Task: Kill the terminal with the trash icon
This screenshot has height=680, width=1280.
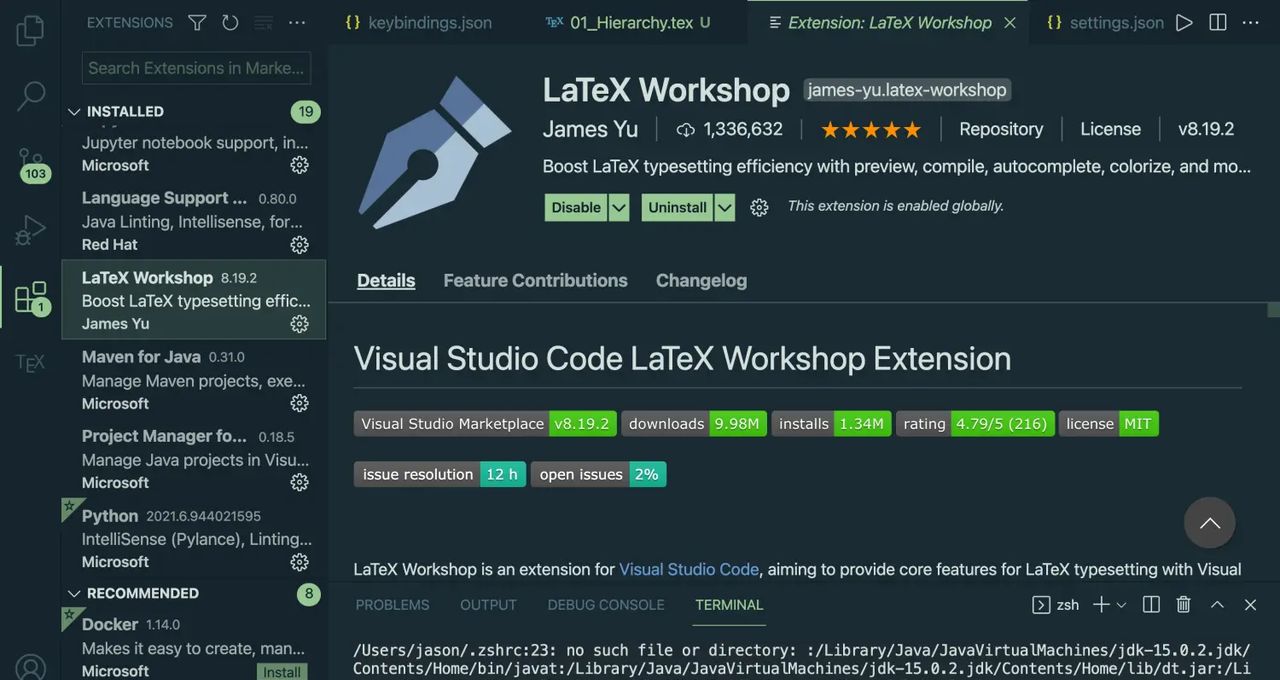Action: click(1184, 604)
